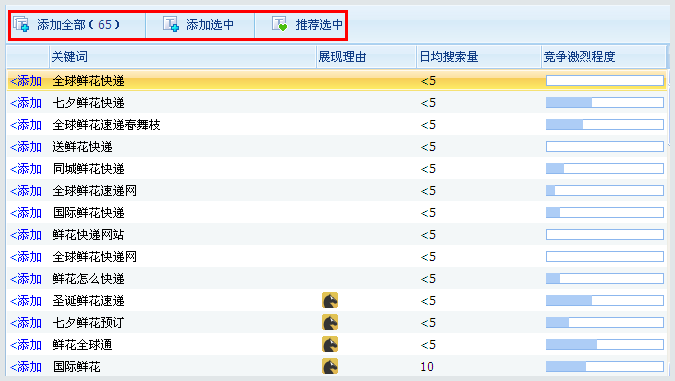
Task: Select the 全球鲜花速递春舞枝 keyword row
Action: (x=337, y=125)
